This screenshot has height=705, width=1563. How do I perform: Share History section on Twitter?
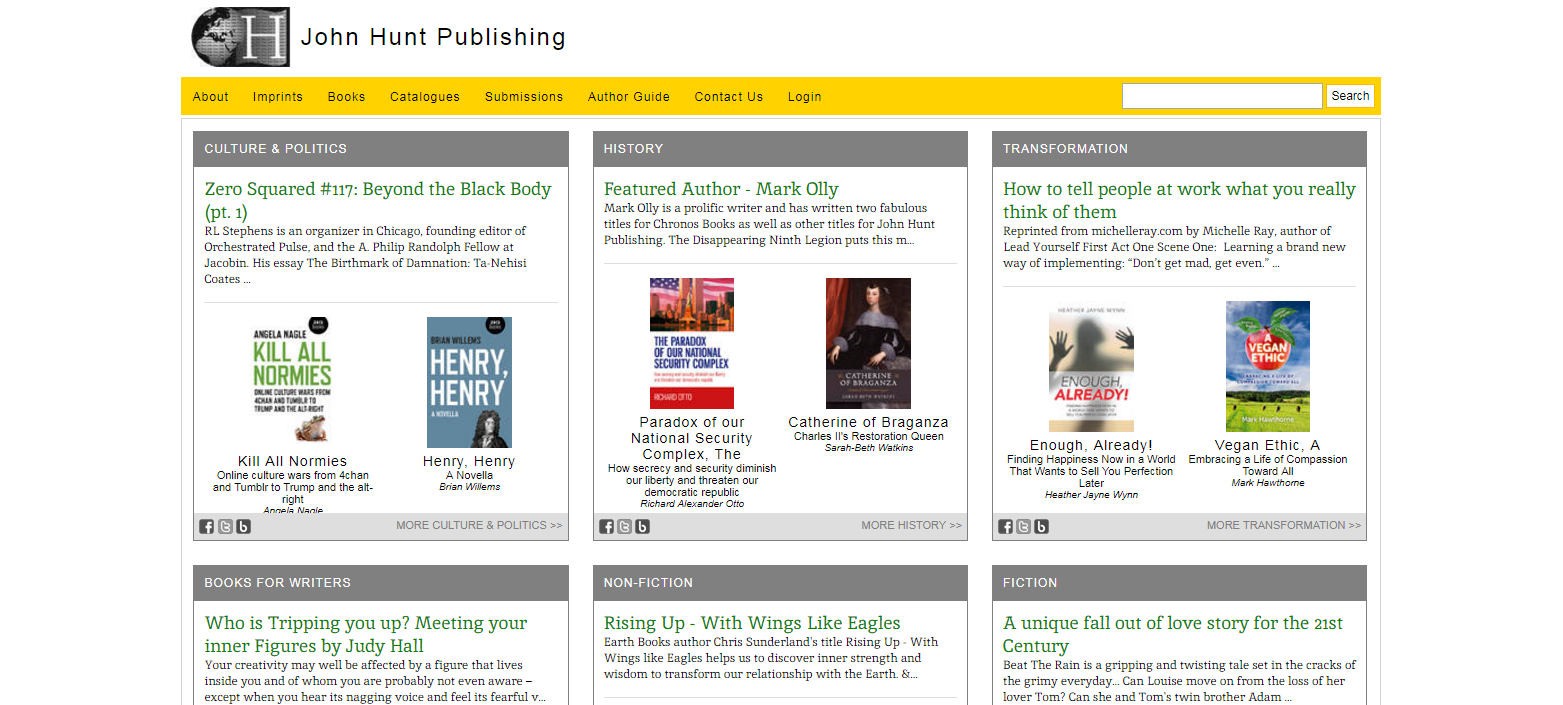625,527
